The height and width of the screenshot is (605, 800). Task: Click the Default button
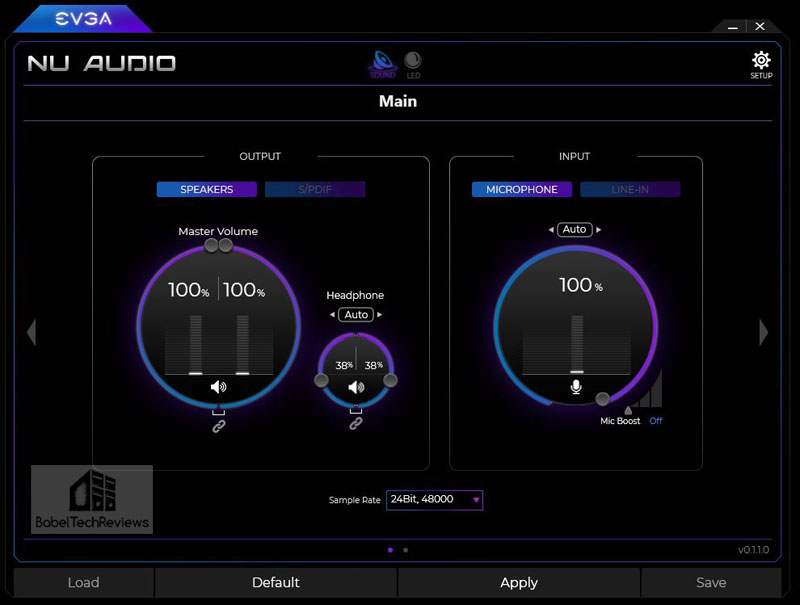[x=276, y=582]
